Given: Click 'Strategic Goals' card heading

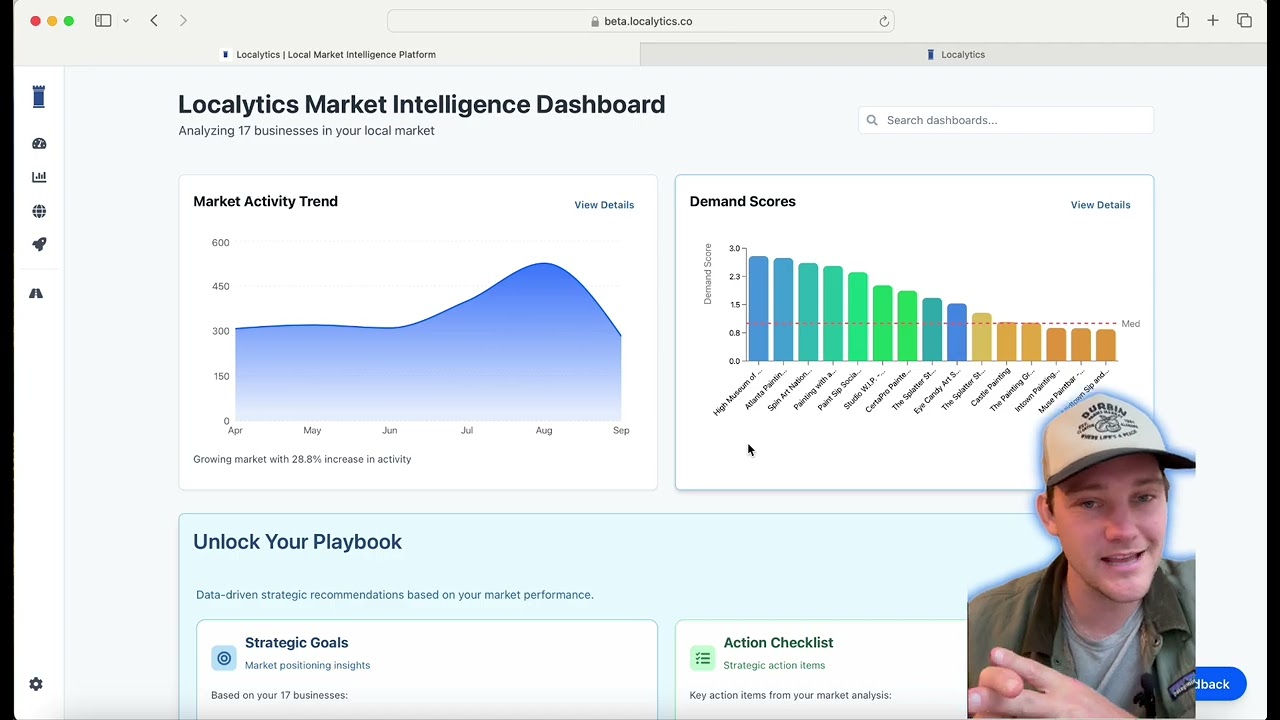Looking at the screenshot, I should pos(296,643).
